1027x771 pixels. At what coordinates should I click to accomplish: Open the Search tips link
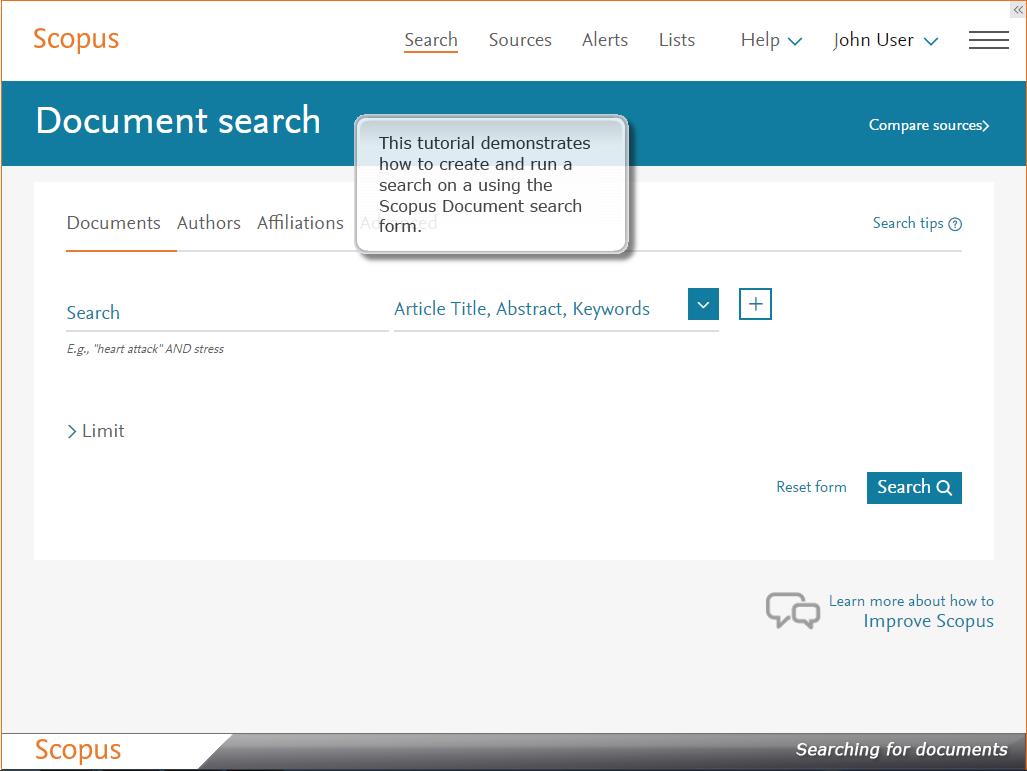click(x=908, y=223)
